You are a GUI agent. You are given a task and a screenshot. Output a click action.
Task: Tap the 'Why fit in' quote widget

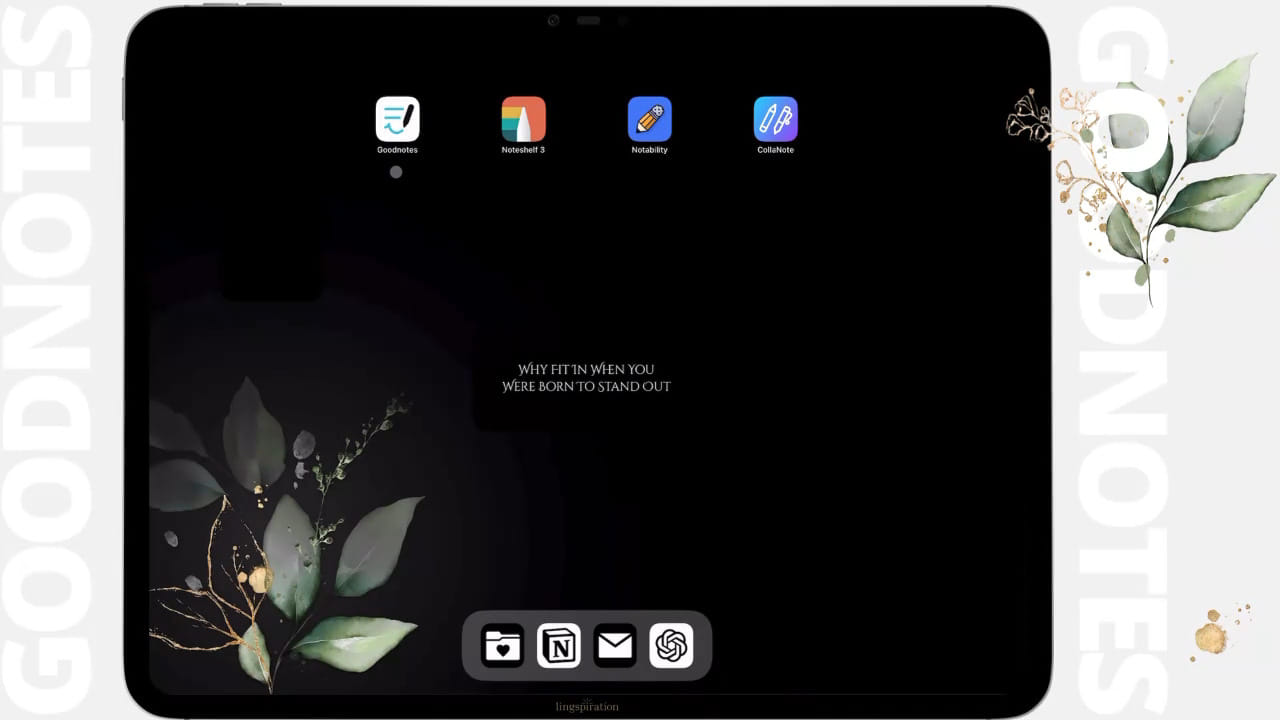(x=586, y=378)
